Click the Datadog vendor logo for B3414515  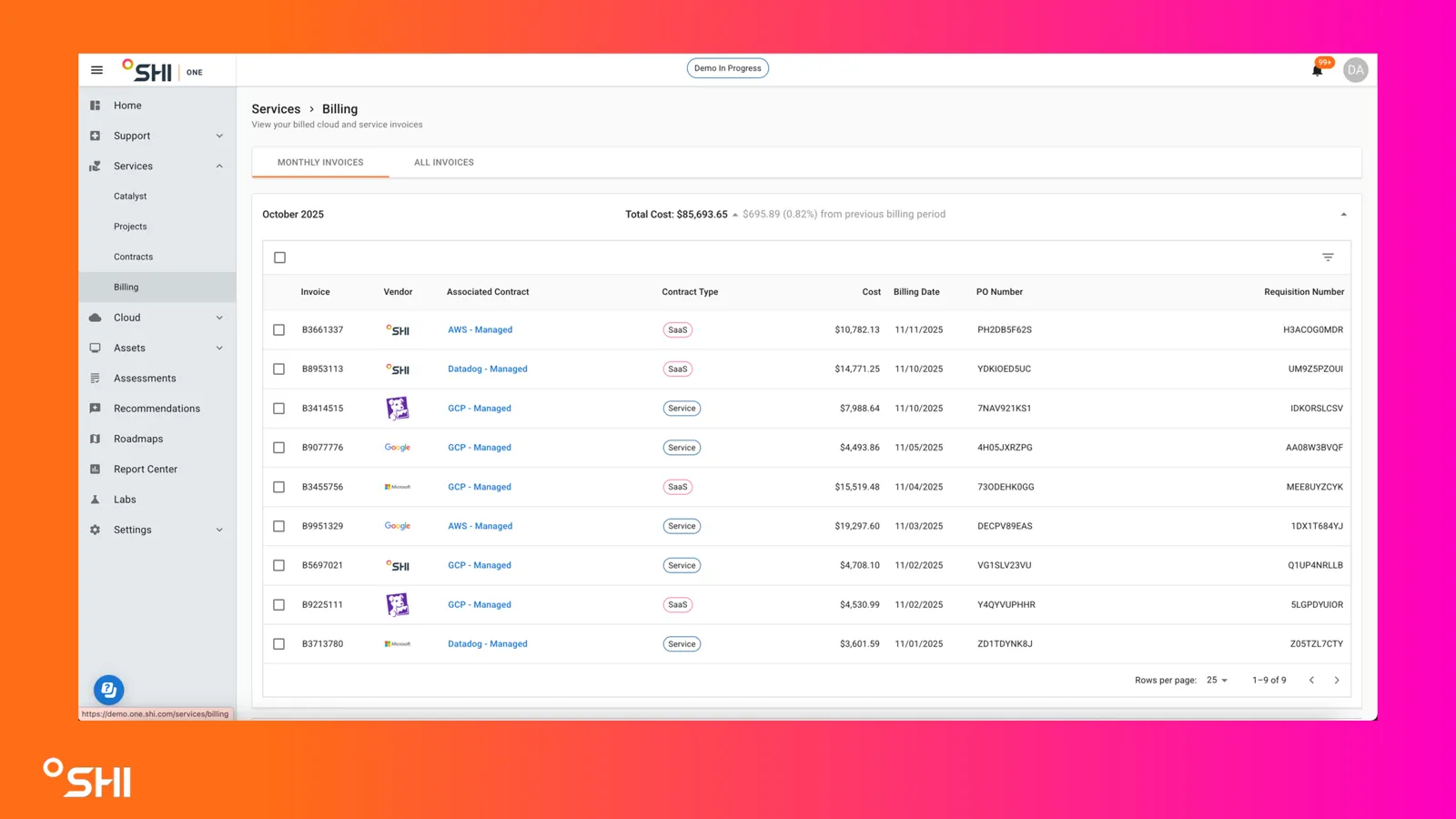click(x=398, y=409)
